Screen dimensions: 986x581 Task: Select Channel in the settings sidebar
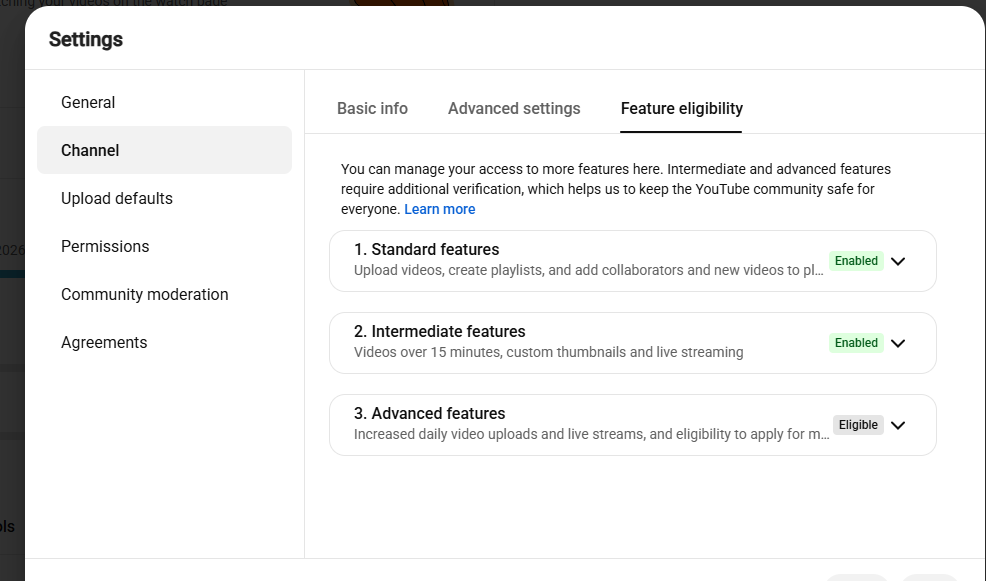(164, 150)
